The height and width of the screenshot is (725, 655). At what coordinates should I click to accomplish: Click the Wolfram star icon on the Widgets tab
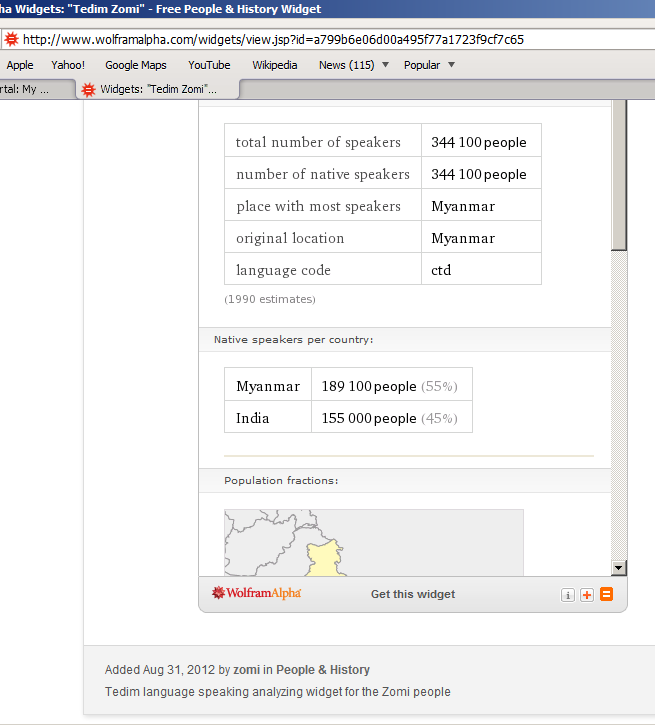pyautogui.click(x=88, y=89)
